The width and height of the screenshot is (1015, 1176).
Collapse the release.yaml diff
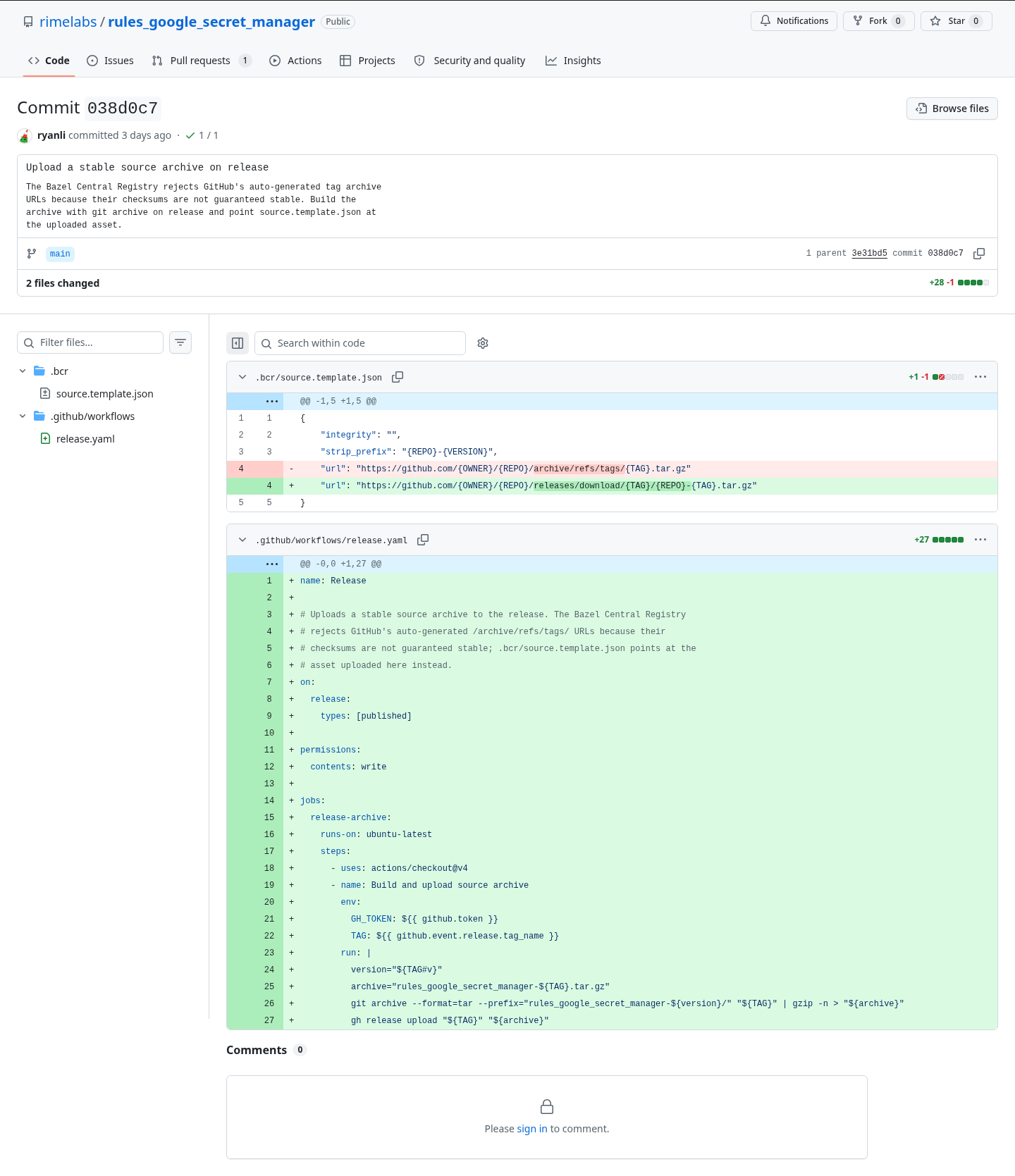pyautogui.click(x=242, y=540)
